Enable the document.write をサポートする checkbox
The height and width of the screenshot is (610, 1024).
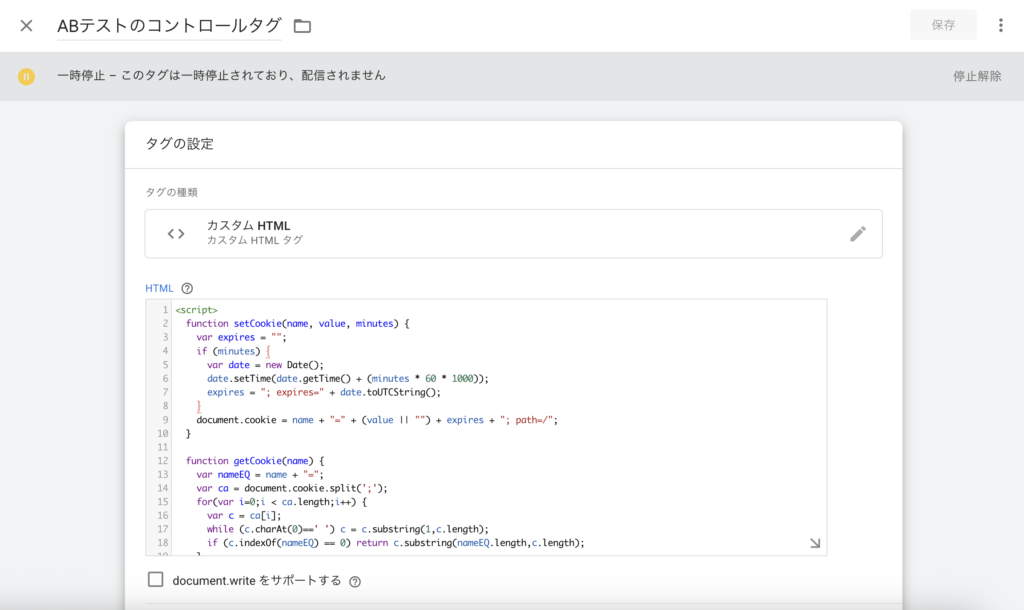tap(155, 579)
